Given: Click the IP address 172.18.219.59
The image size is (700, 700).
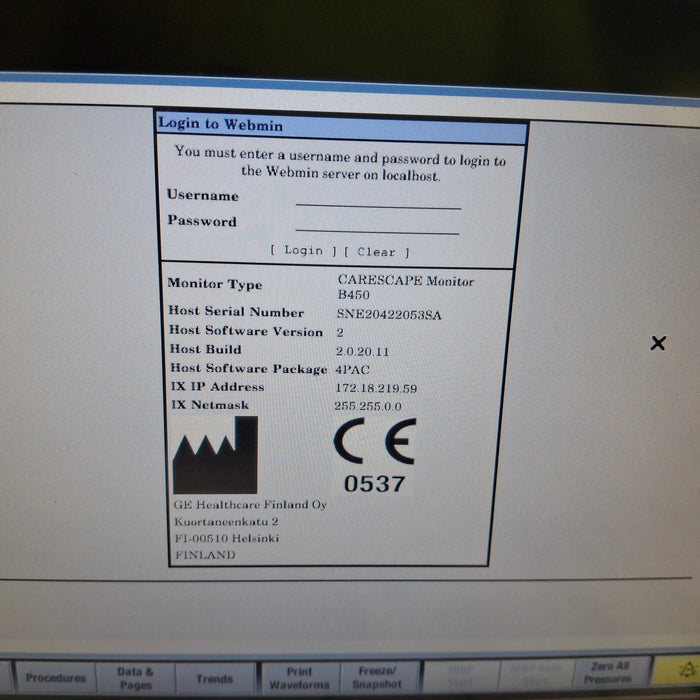Looking at the screenshot, I should pos(376,388).
